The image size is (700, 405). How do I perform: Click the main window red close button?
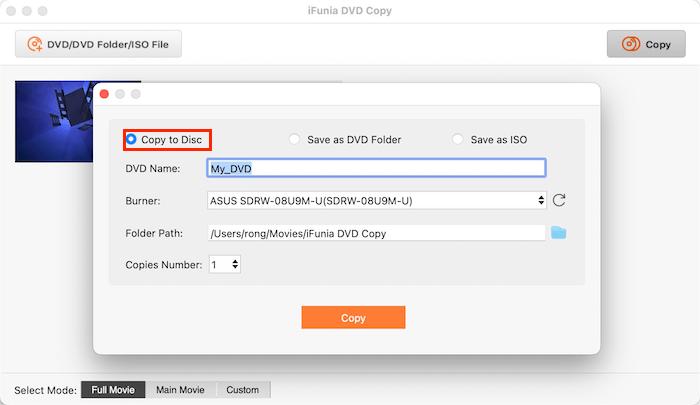click(12, 10)
